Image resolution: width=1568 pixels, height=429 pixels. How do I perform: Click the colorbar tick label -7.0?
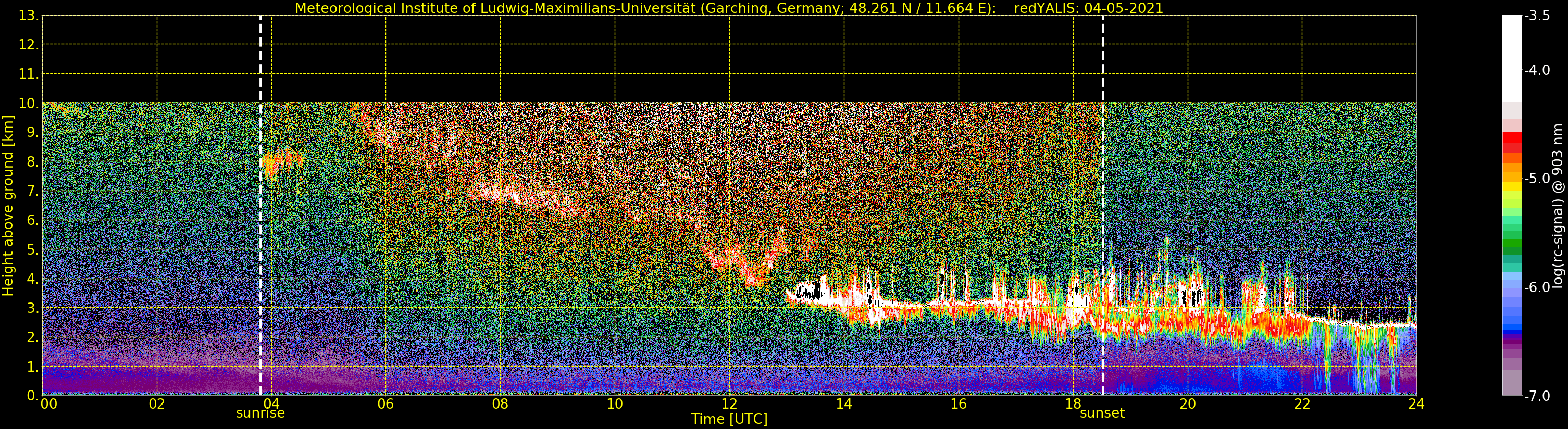click(x=1537, y=396)
